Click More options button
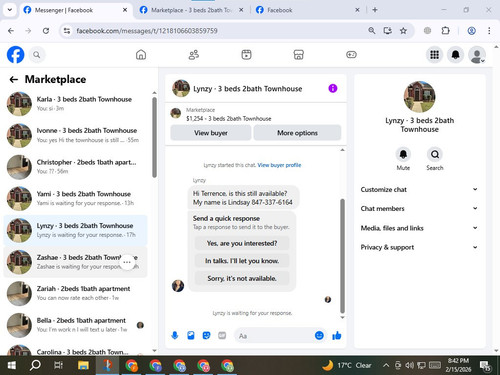The image size is (500, 375). click(297, 133)
